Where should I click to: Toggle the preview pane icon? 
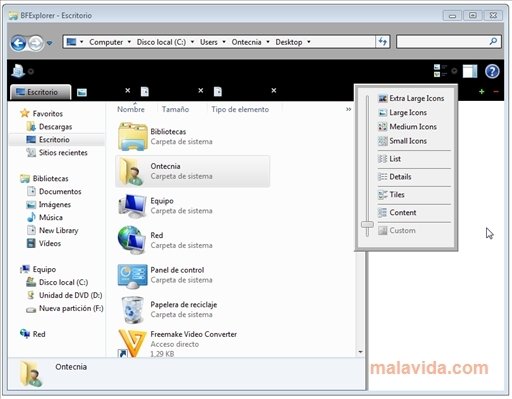click(470, 71)
